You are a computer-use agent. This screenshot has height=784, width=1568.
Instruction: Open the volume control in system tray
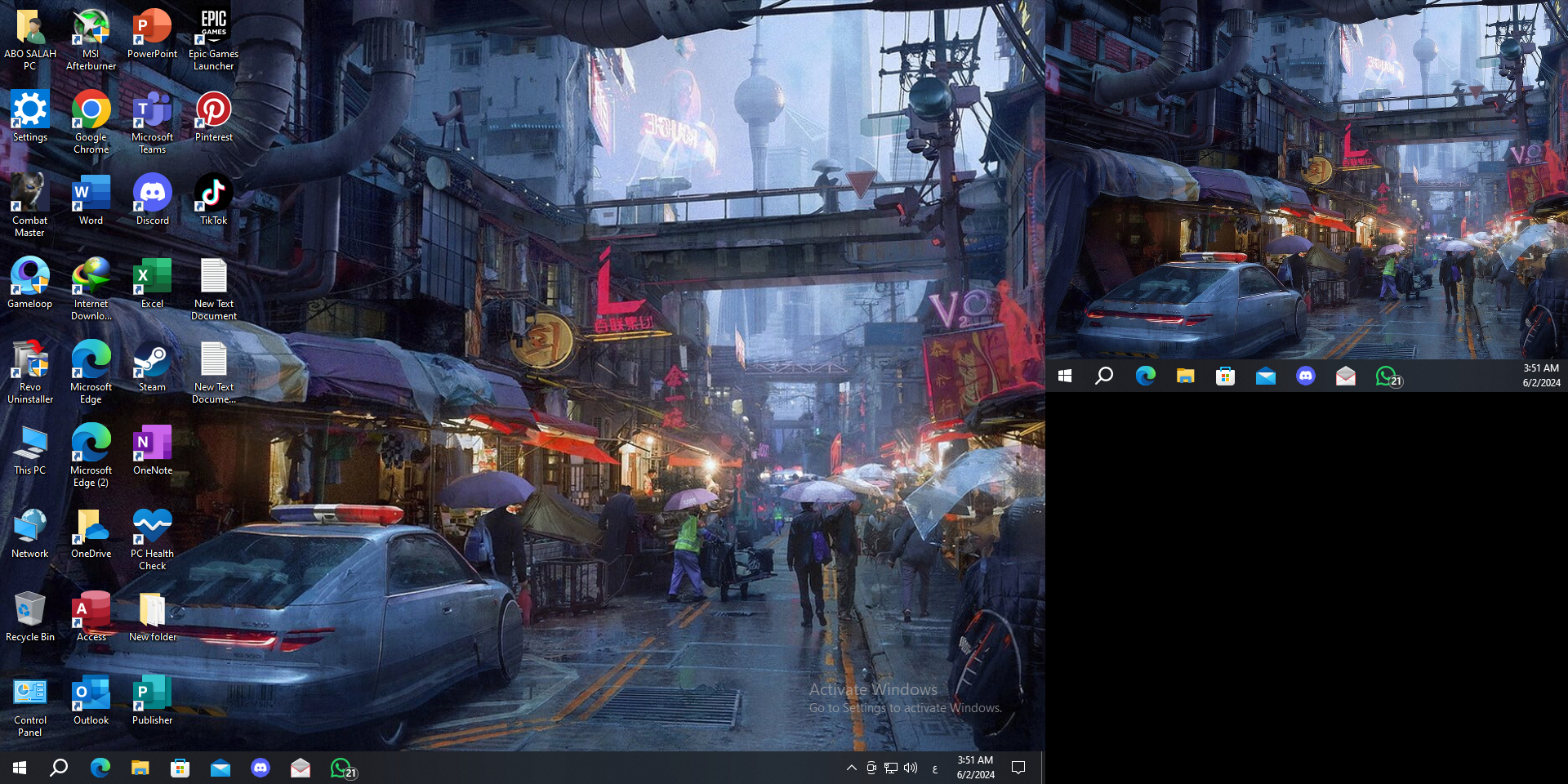[x=911, y=768]
